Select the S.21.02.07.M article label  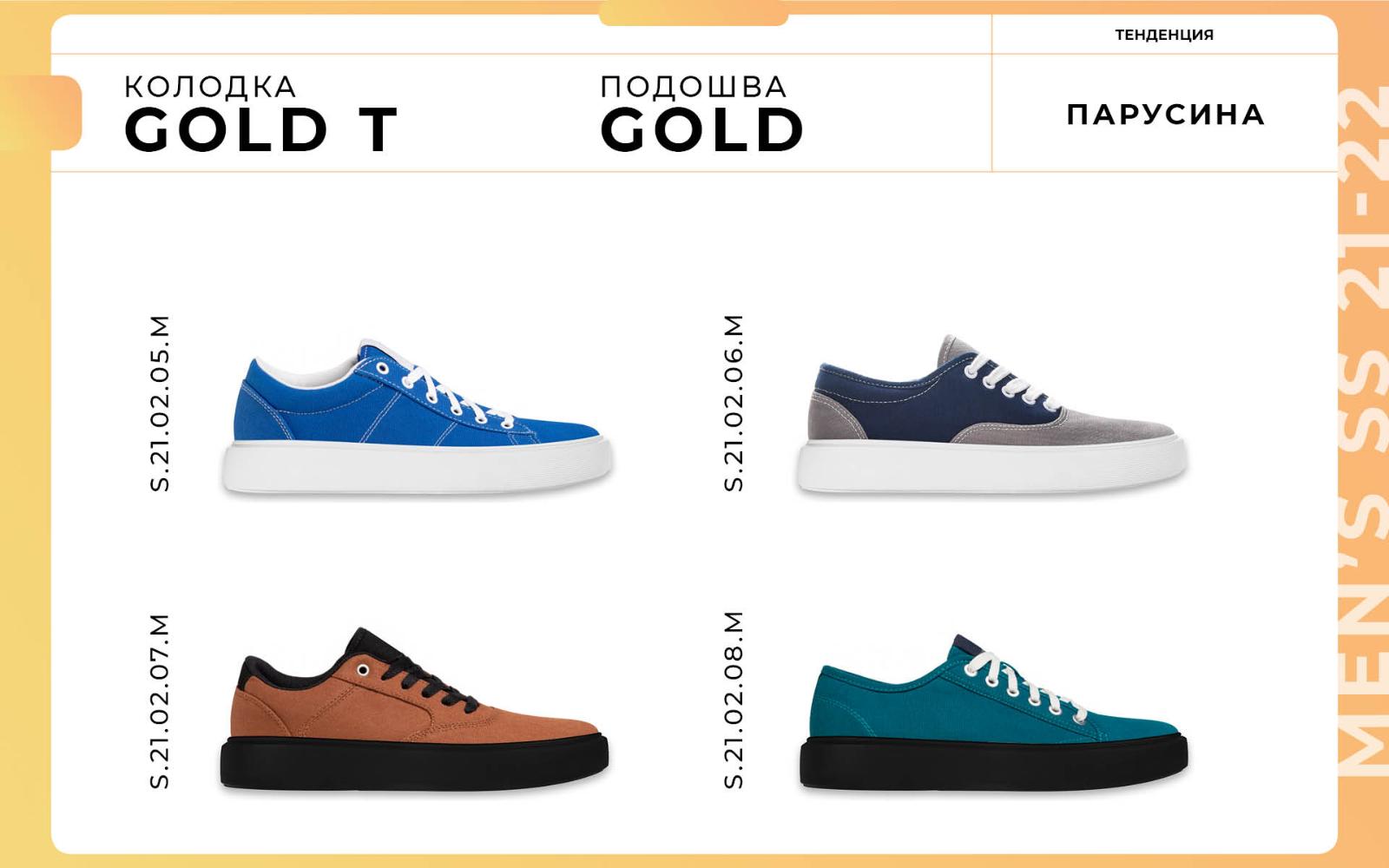(x=161, y=701)
